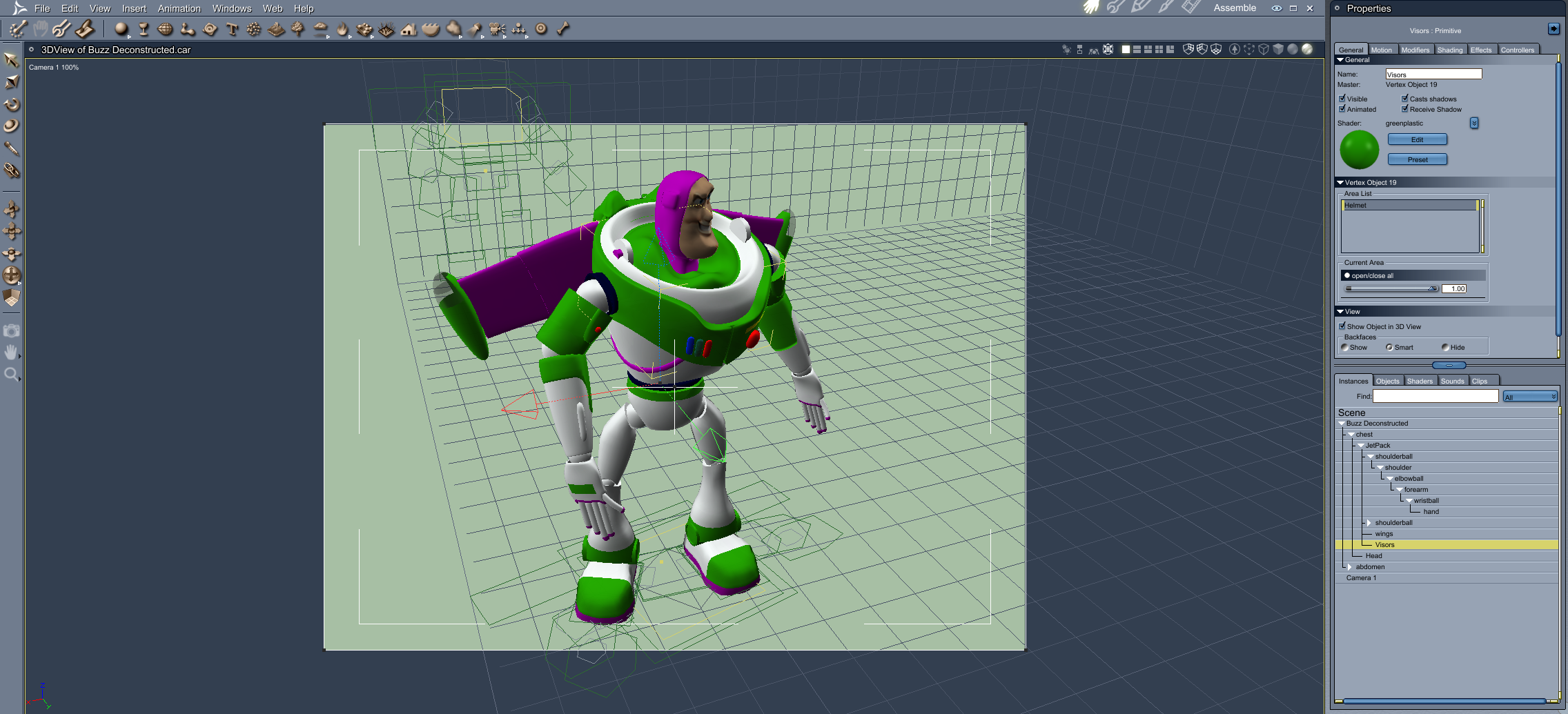Image resolution: width=1568 pixels, height=714 pixels.
Task: Click the working box plane icon
Action: pos(11,298)
